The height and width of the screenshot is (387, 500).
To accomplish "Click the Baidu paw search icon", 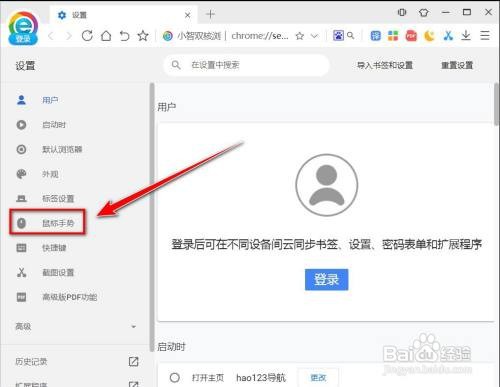I will click(x=338, y=35).
